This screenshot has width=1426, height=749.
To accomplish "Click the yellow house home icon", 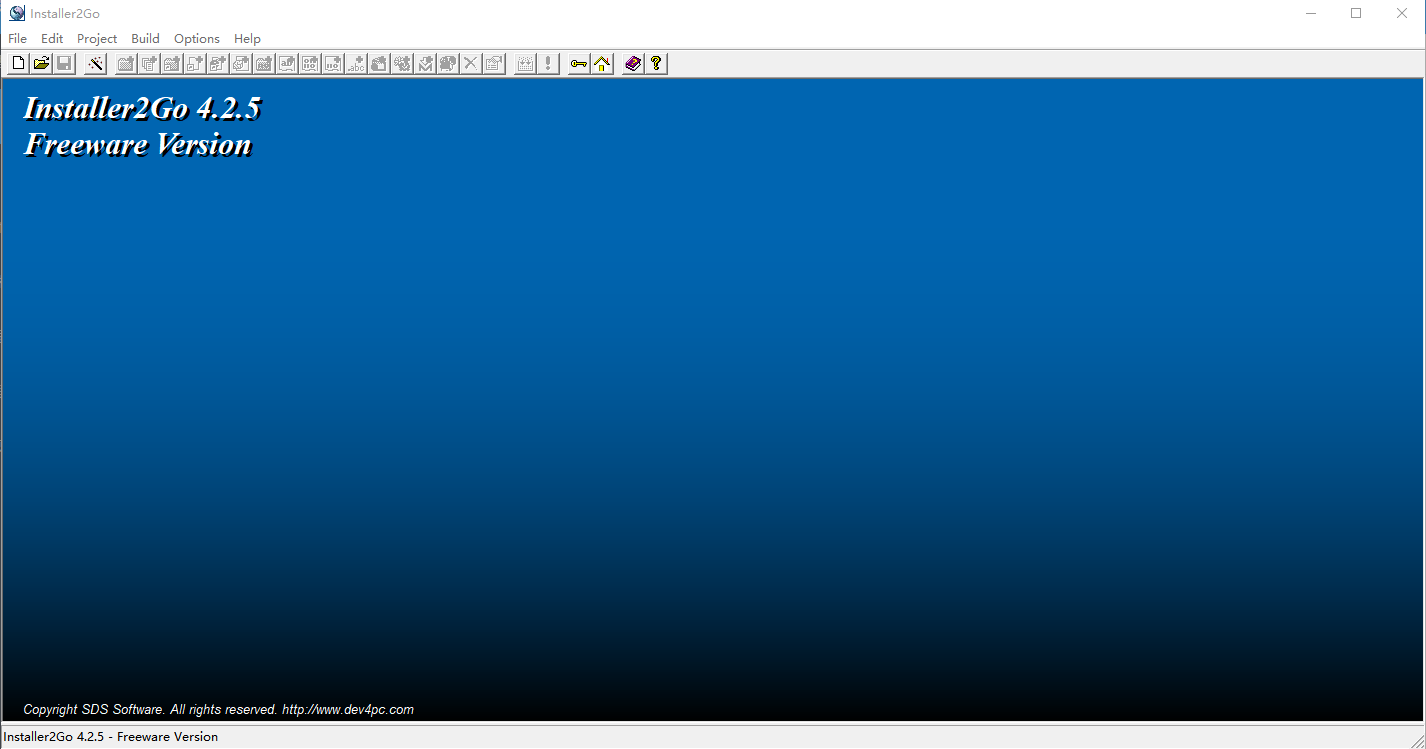I will click(x=602, y=64).
